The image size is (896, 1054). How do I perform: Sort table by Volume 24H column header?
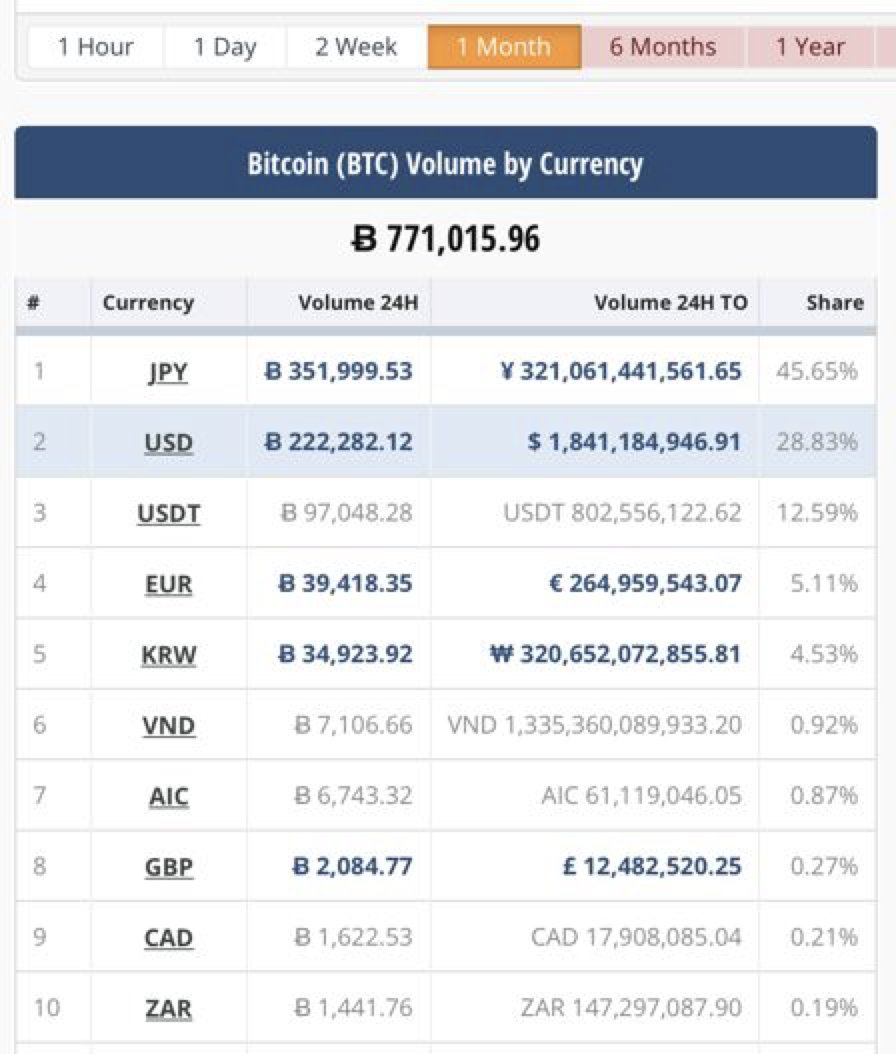click(x=358, y=302)
